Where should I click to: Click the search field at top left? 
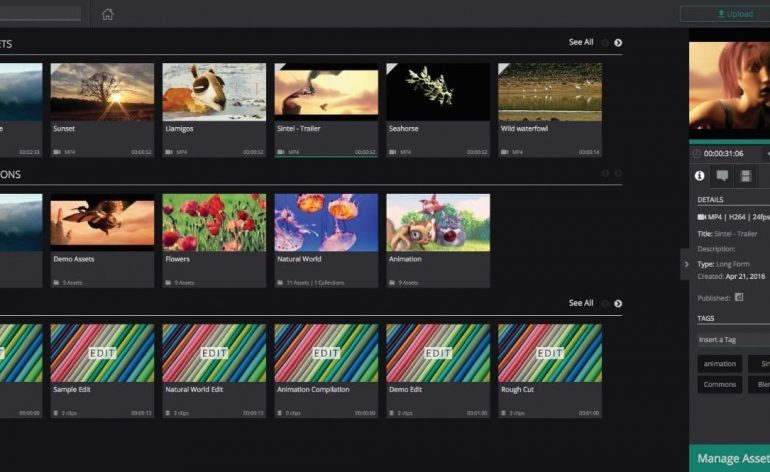40,14
